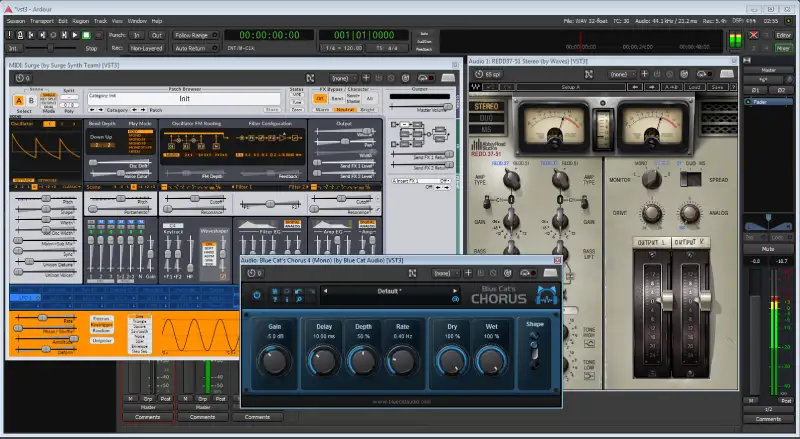Viewport: 800px width, 439px height.
Task: Click the keyboard icon in Surge plugin toolbar
Action: pos(448,78)
